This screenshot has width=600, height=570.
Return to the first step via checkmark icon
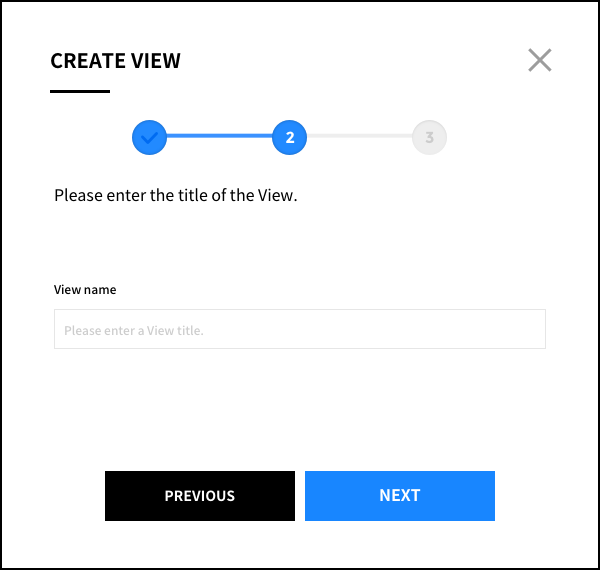(149, 137)
